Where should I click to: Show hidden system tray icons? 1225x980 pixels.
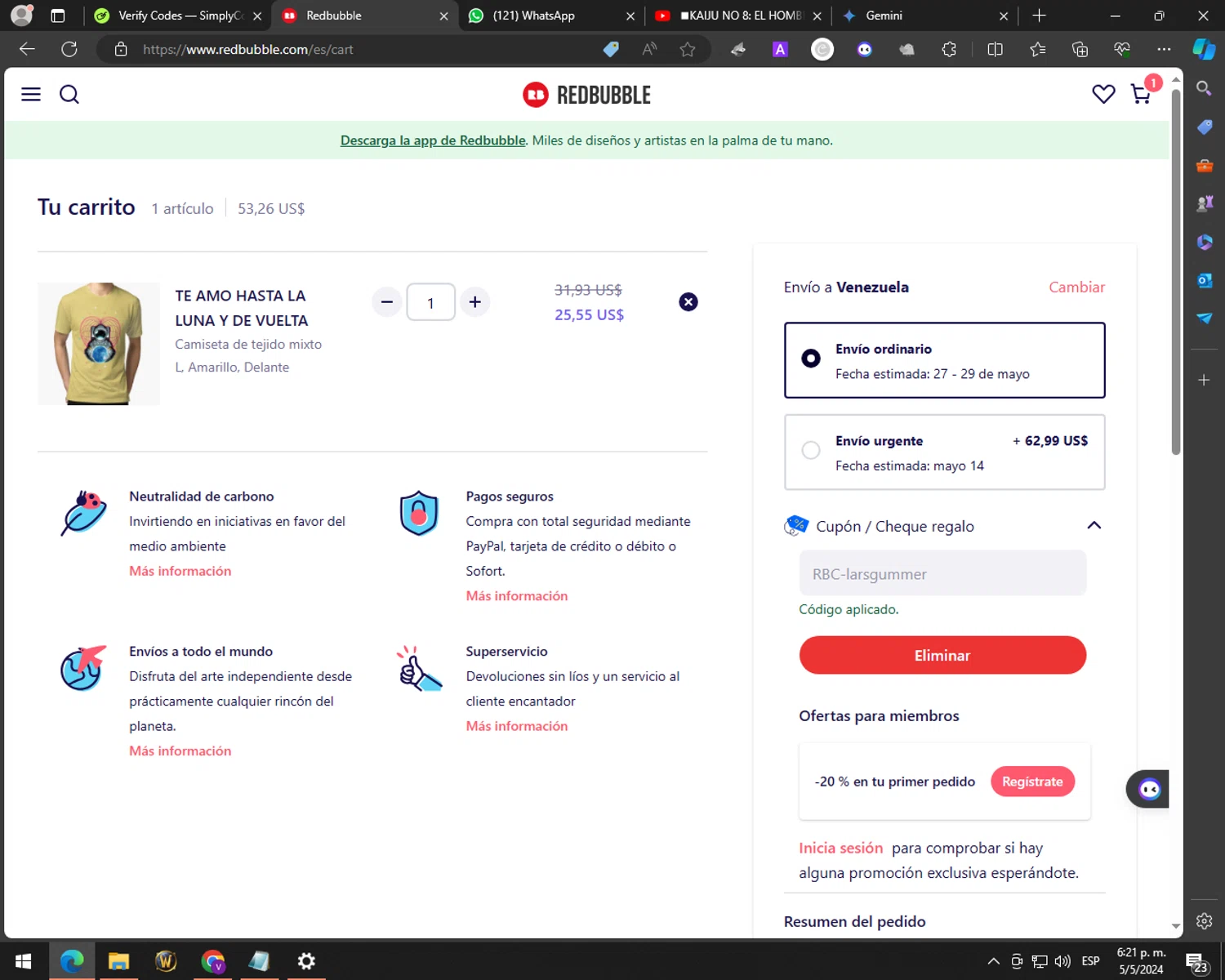point(993,961)
